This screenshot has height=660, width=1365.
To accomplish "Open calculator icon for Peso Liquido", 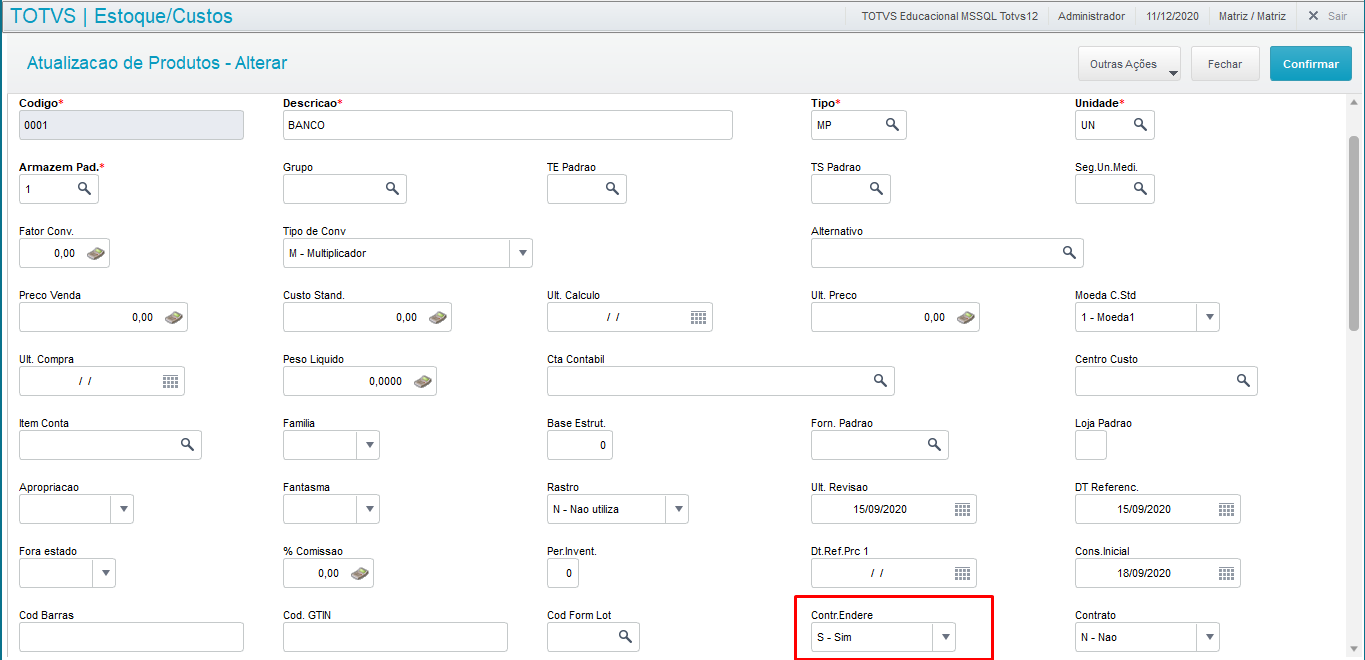I will point(422,381).
